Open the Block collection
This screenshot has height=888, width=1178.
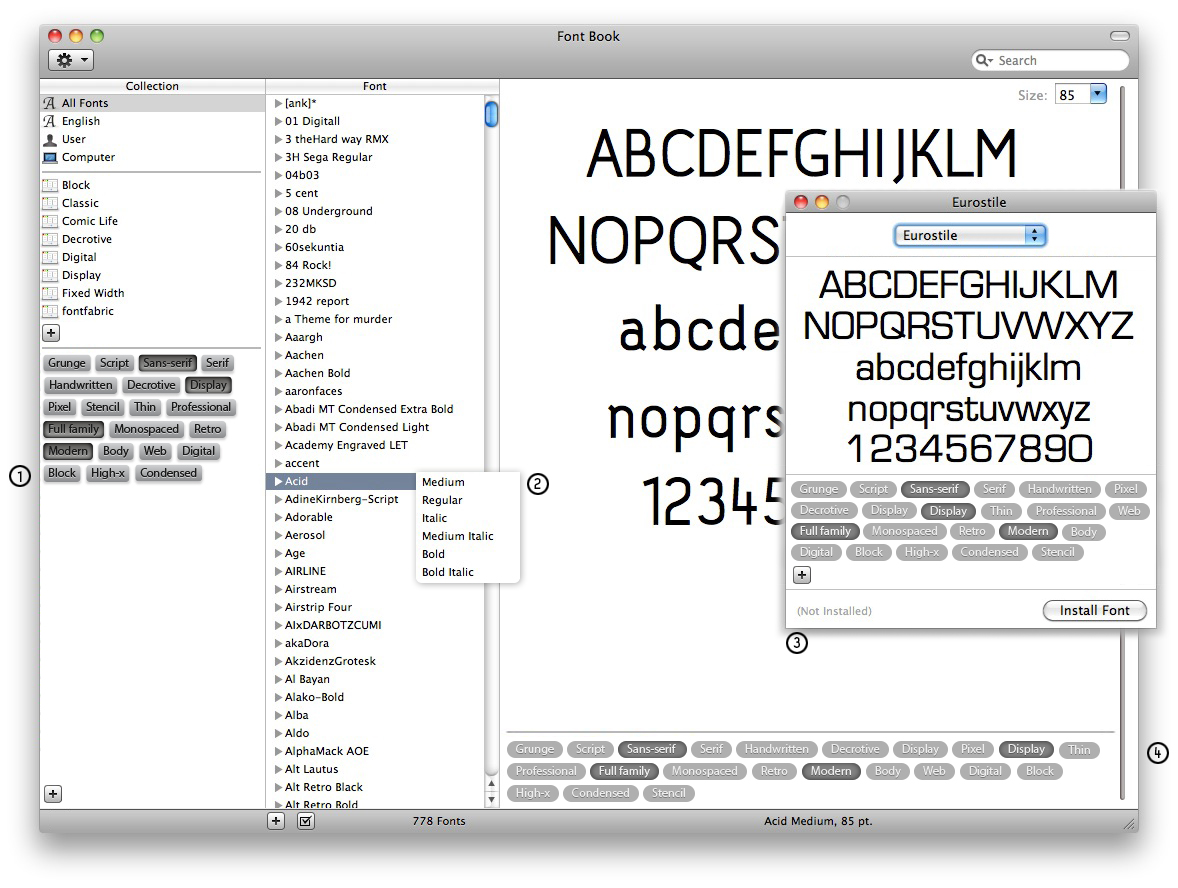coord(153,185)
